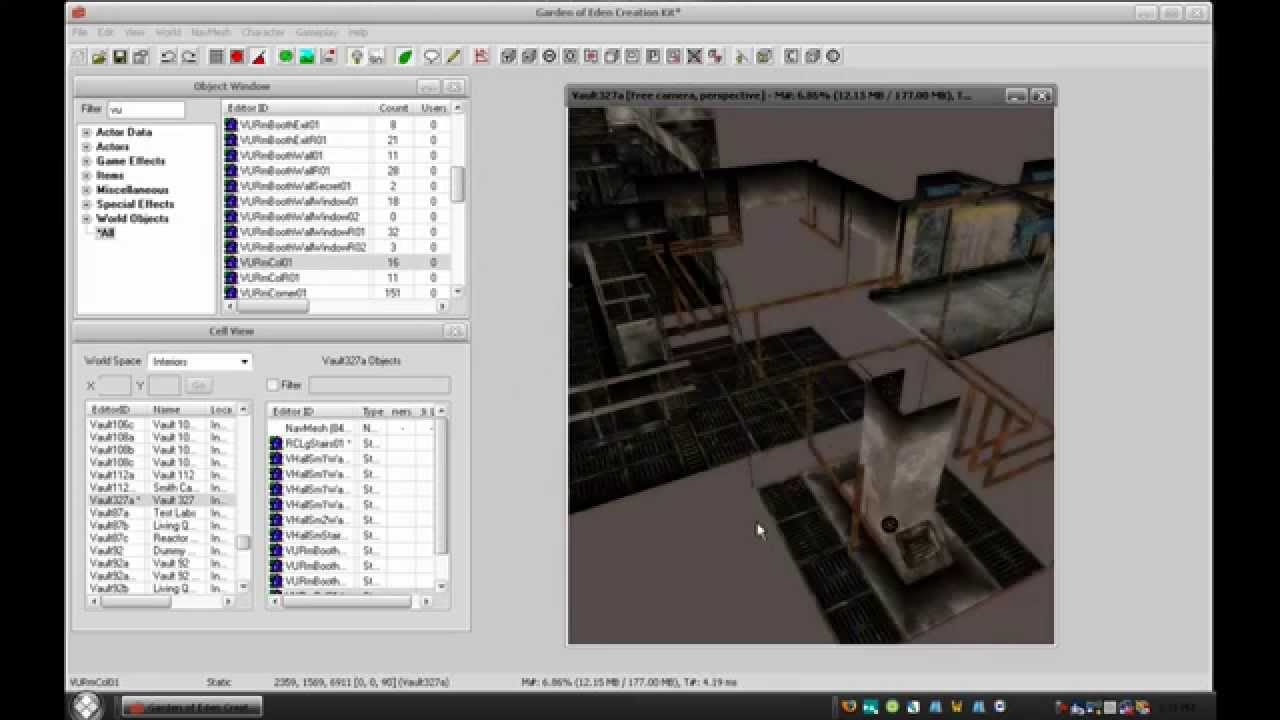Open the NavMesh menu
1280x720 pixels.
pyautogui.click(x=211, y=33)
